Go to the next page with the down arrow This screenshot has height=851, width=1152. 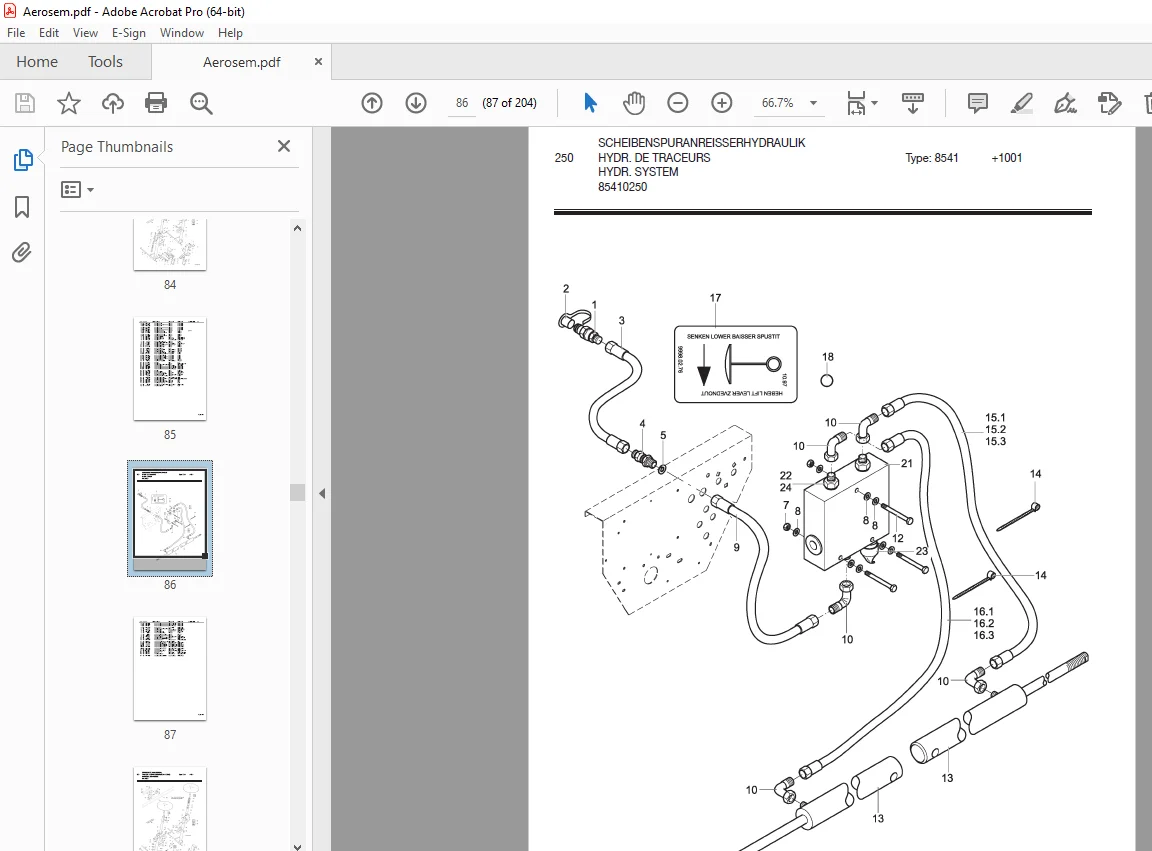click(x=416, y=103)
